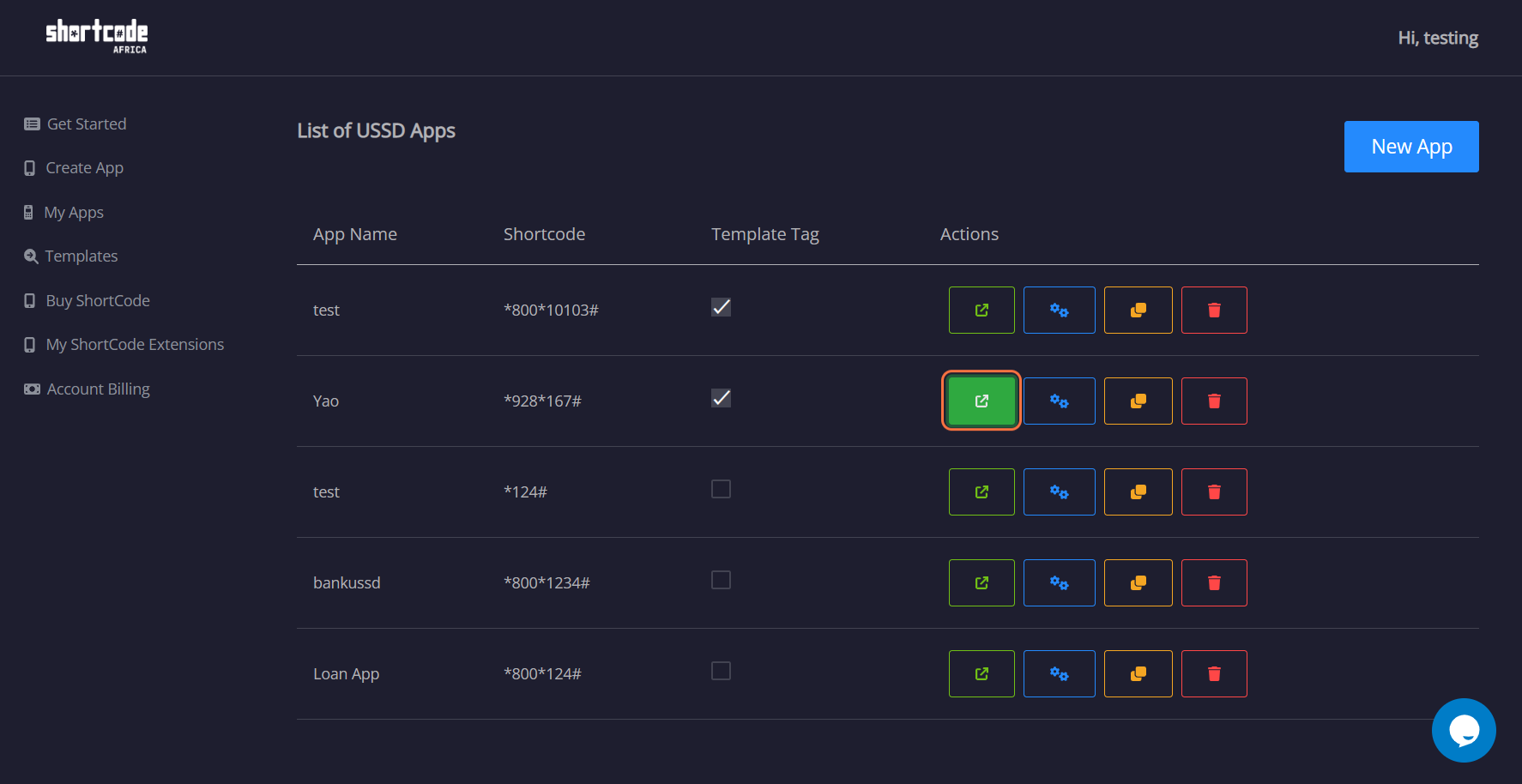Viewport: 1522px width, 784px height.
Task: Open settings for test *800*10103# app
Action: click(1060, 310)
